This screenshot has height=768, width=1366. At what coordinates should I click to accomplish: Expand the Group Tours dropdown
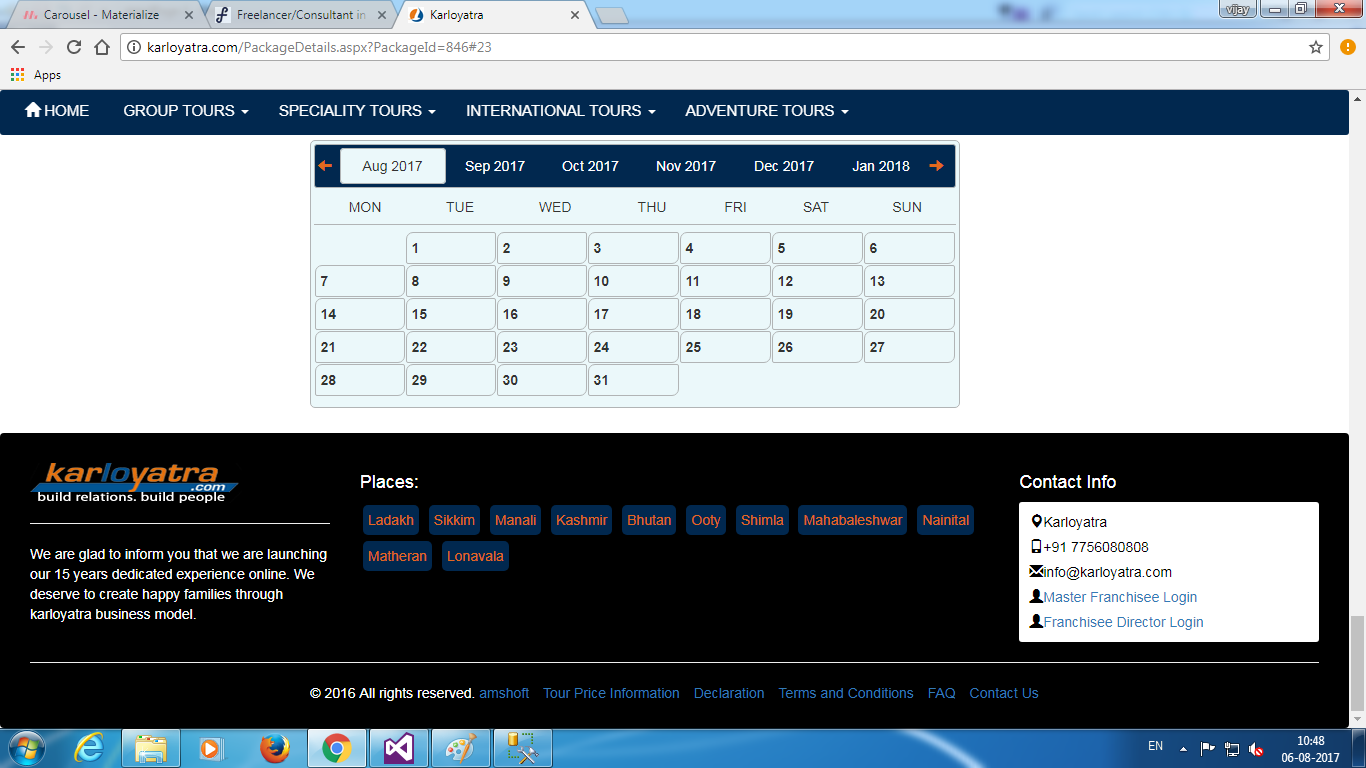click(185, 111)
